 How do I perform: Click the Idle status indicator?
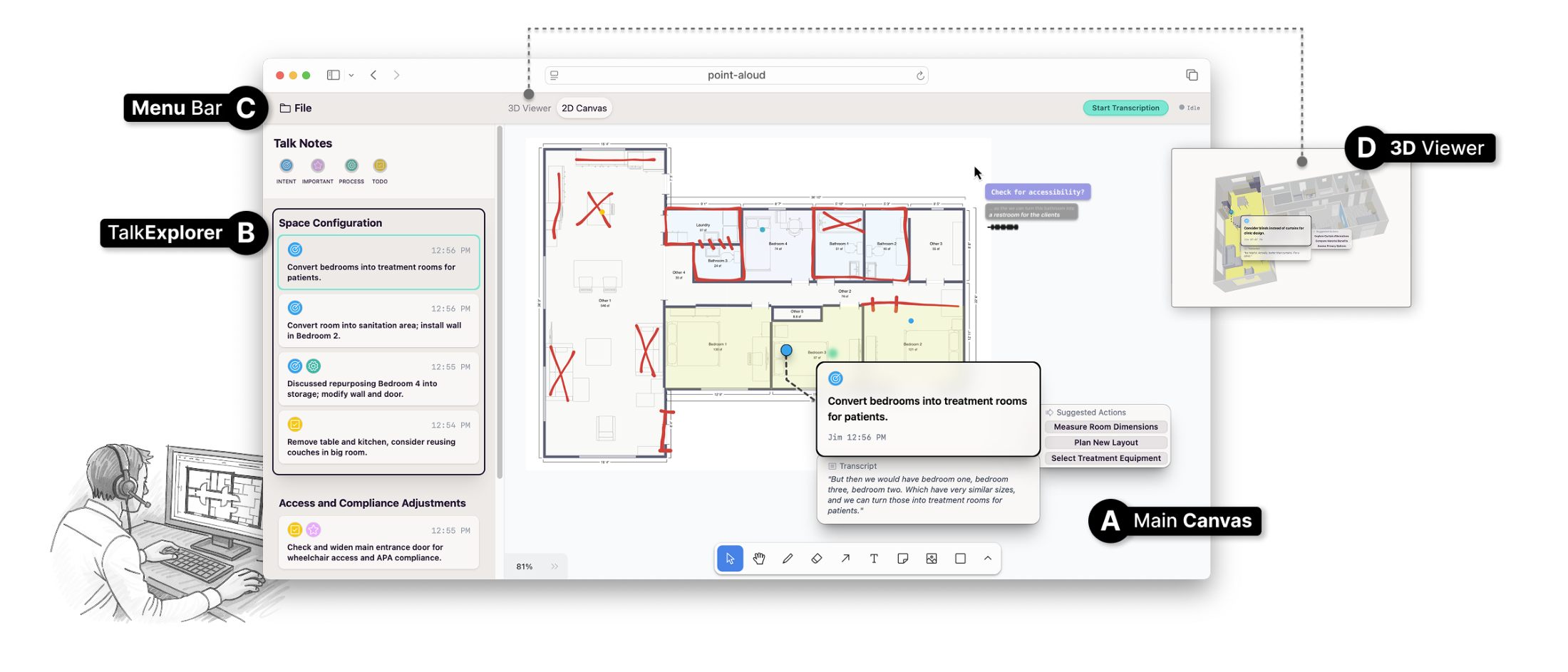click(x=1190, y=108)
